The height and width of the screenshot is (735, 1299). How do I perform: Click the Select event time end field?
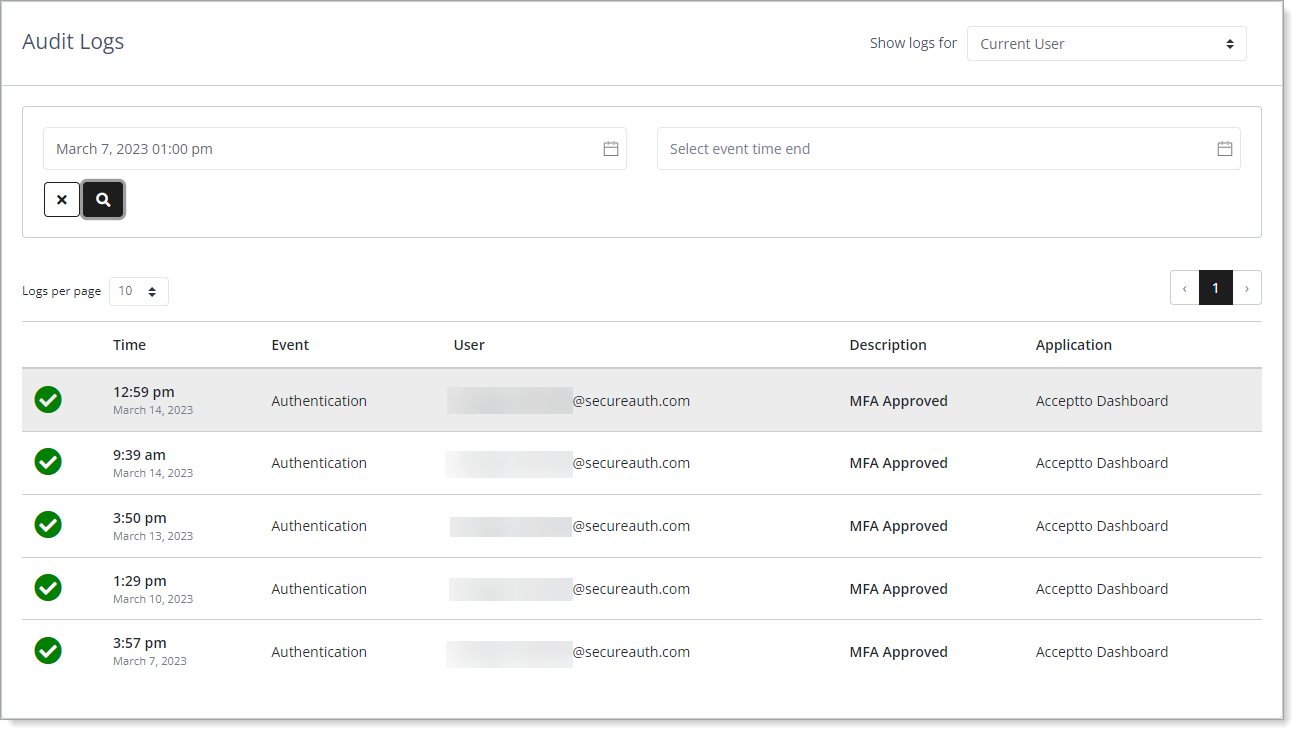[948, 149]
